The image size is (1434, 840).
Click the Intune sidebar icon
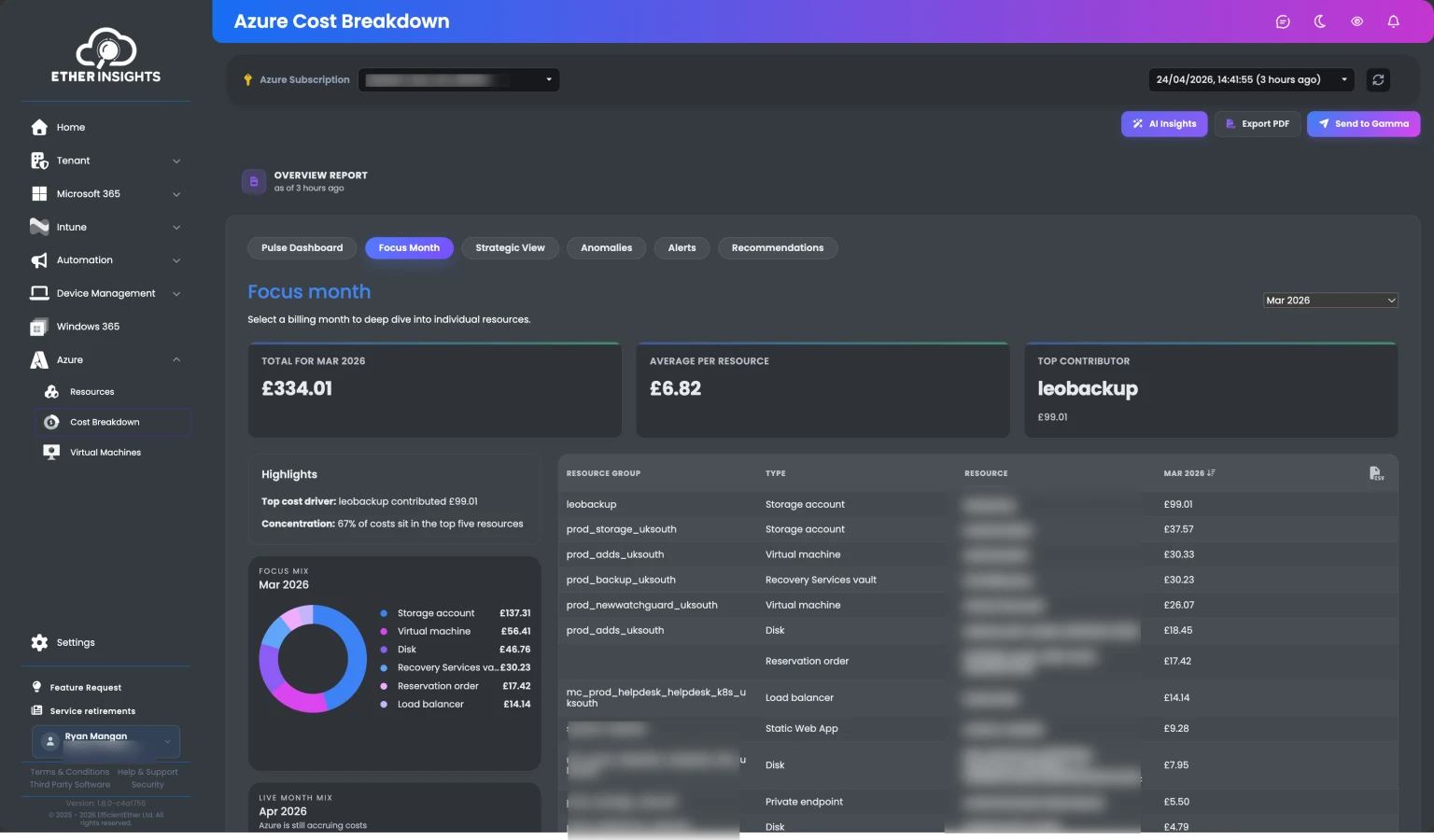[39, 227]
